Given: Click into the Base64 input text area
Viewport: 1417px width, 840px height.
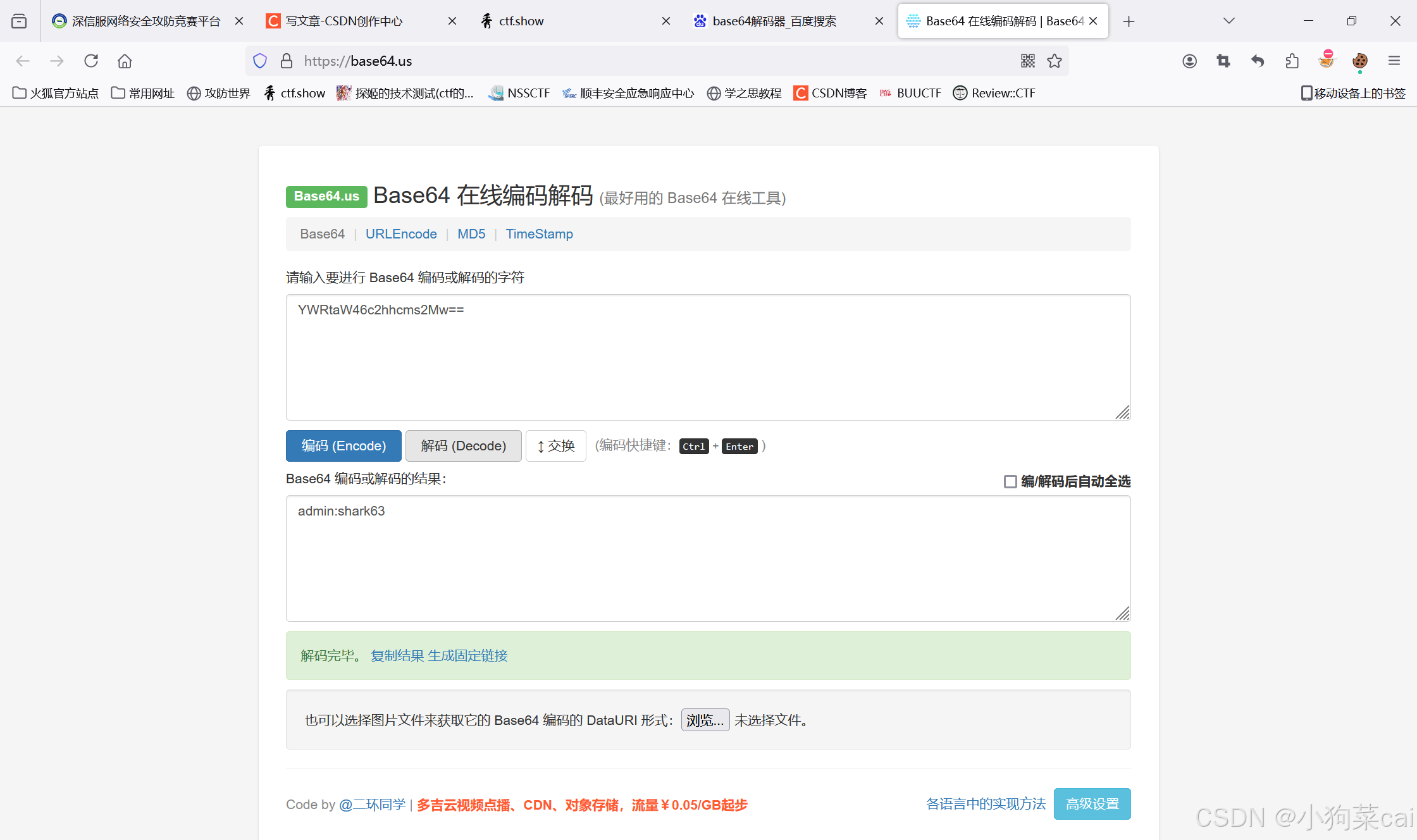Looking at the screenshot, I should pyautogui.click(x=707, y=357).
